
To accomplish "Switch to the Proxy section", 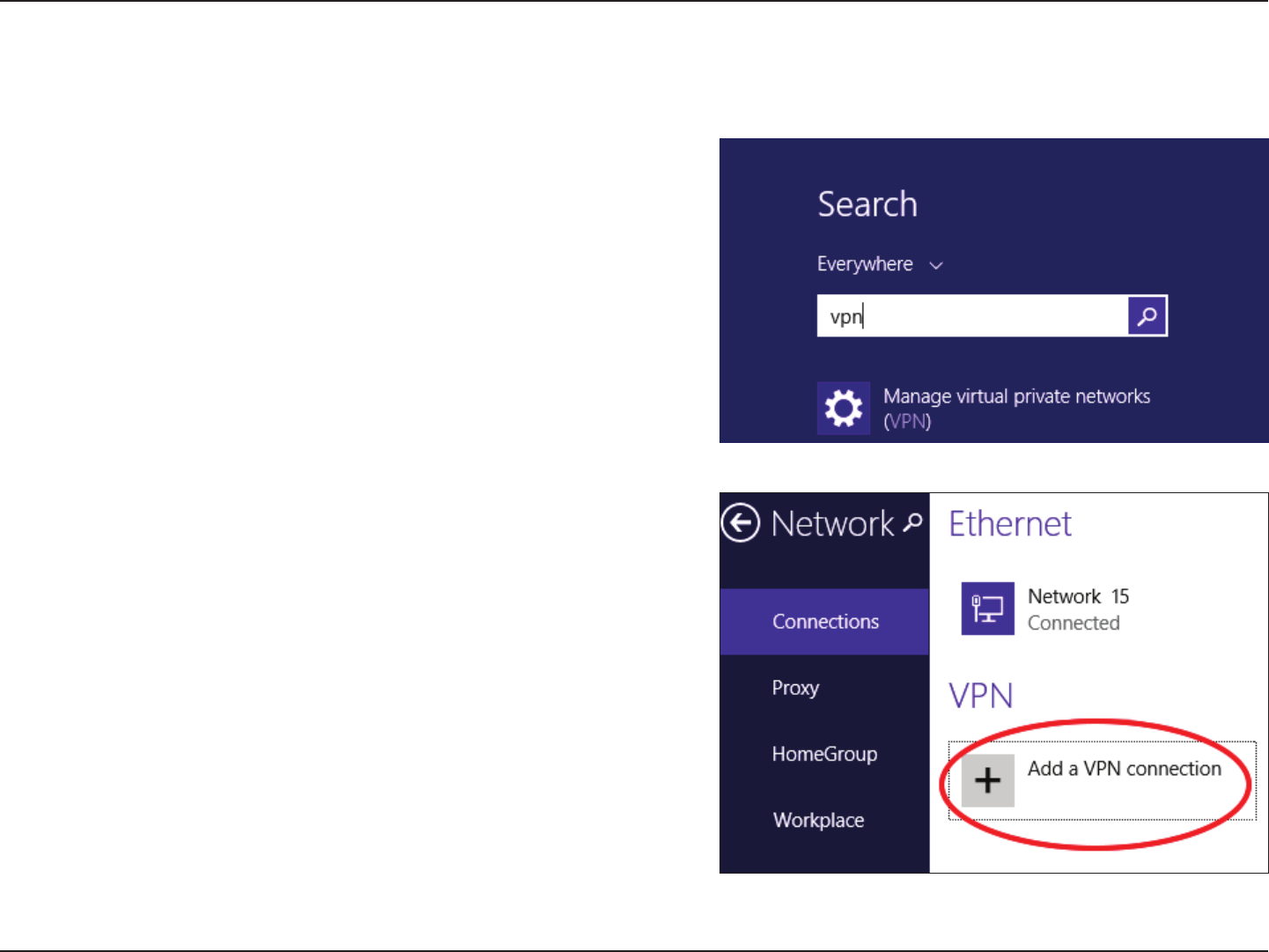I will (x=795, y=688).
